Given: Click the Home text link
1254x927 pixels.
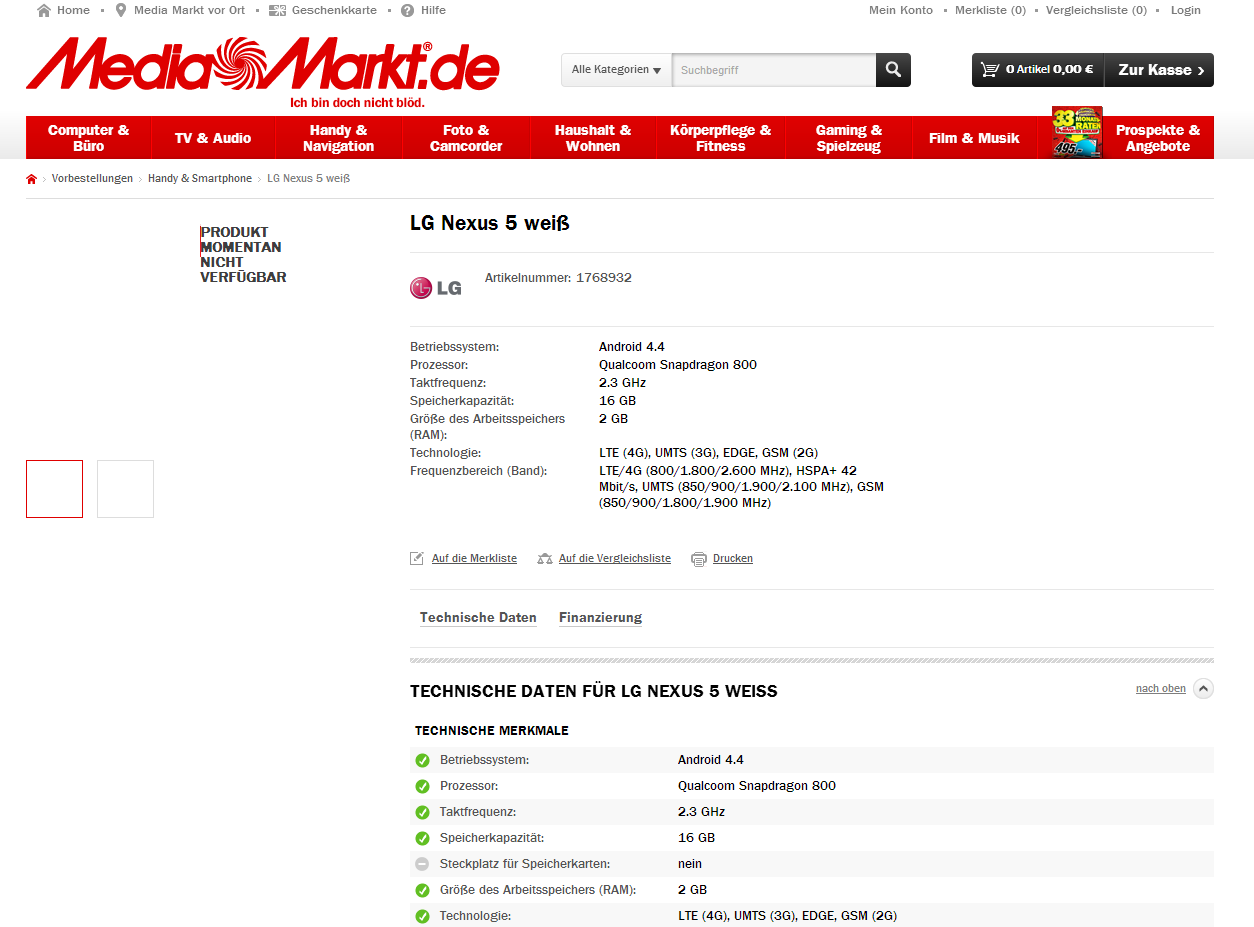Looking at the screenshot, I should point(73,10).
